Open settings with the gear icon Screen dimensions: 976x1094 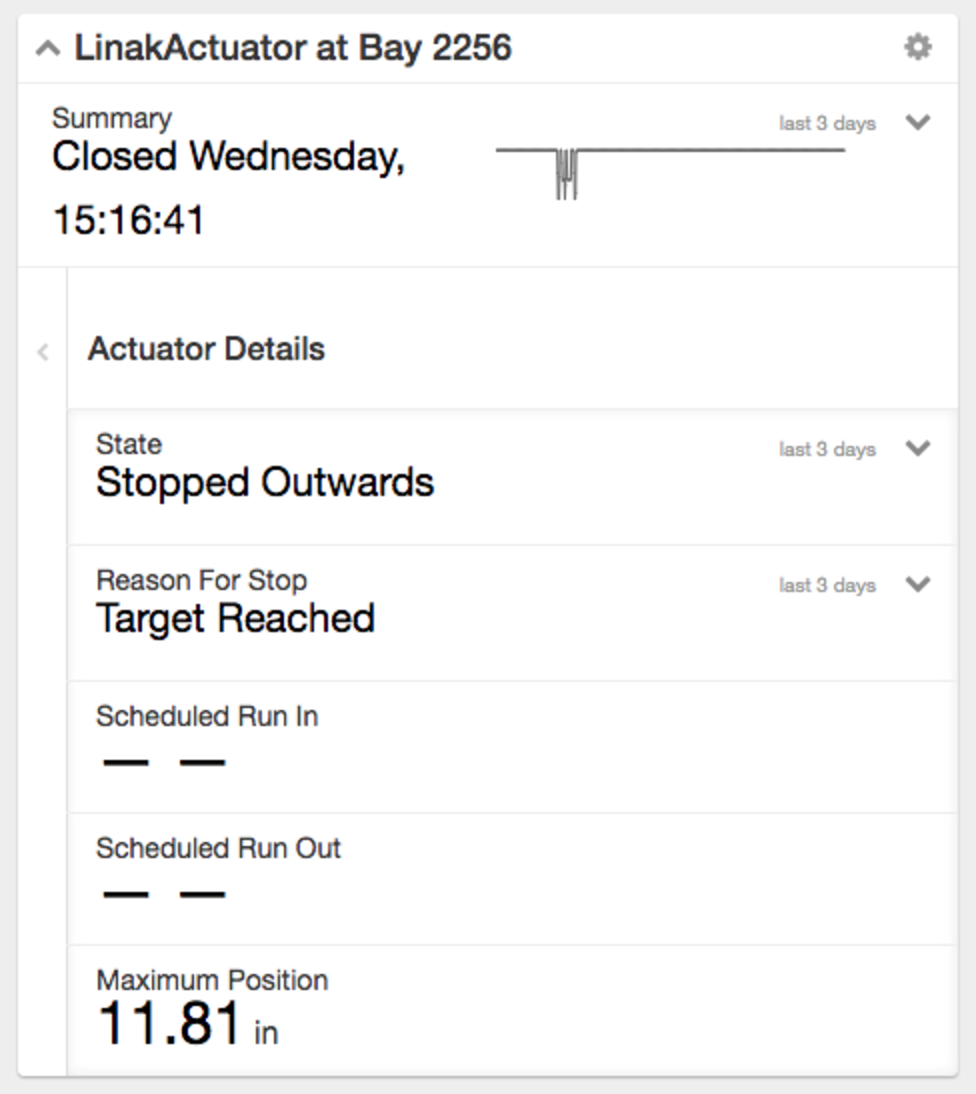(x=917, y=47)
